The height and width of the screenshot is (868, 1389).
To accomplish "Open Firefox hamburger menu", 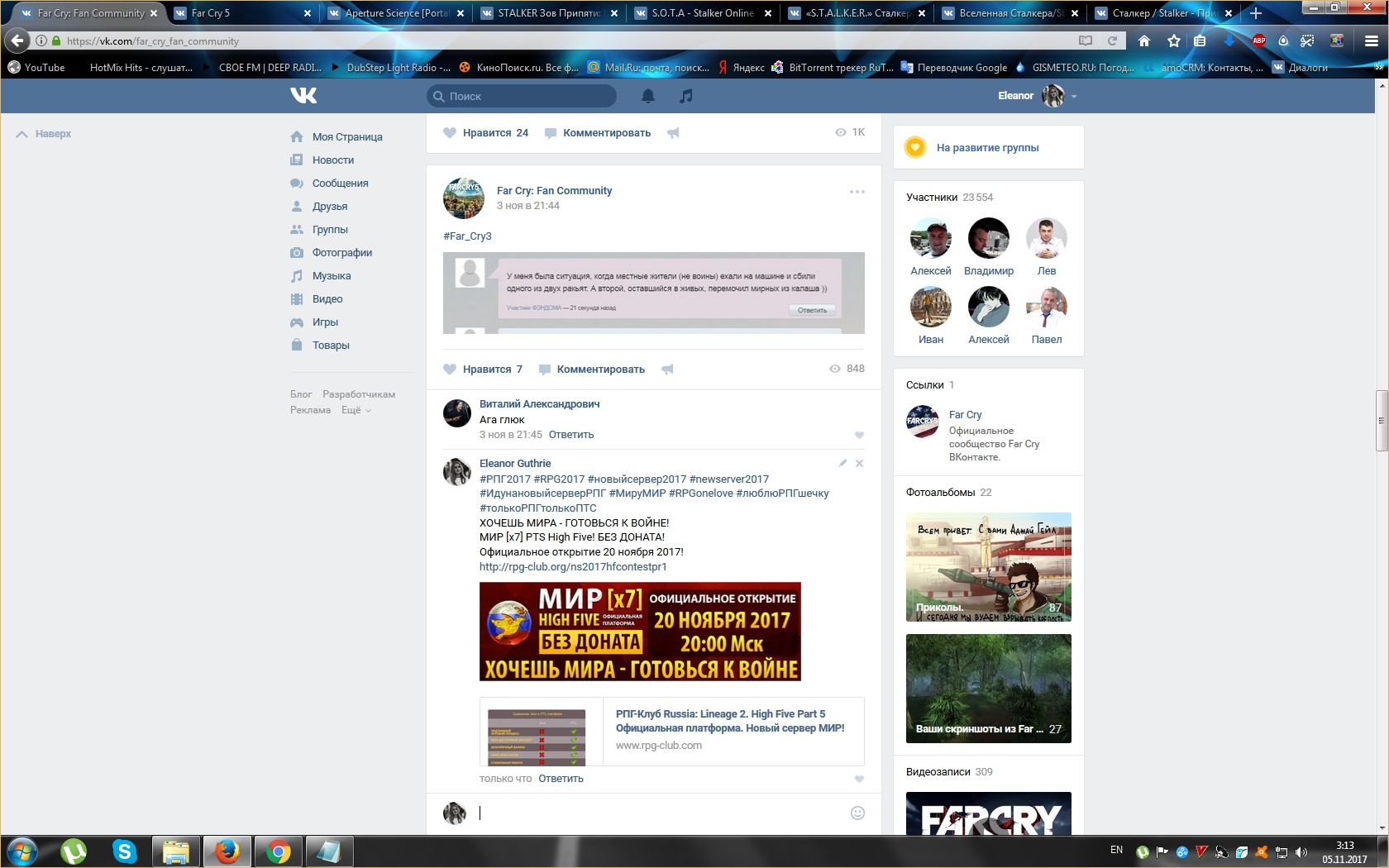I will (1371, 41).
